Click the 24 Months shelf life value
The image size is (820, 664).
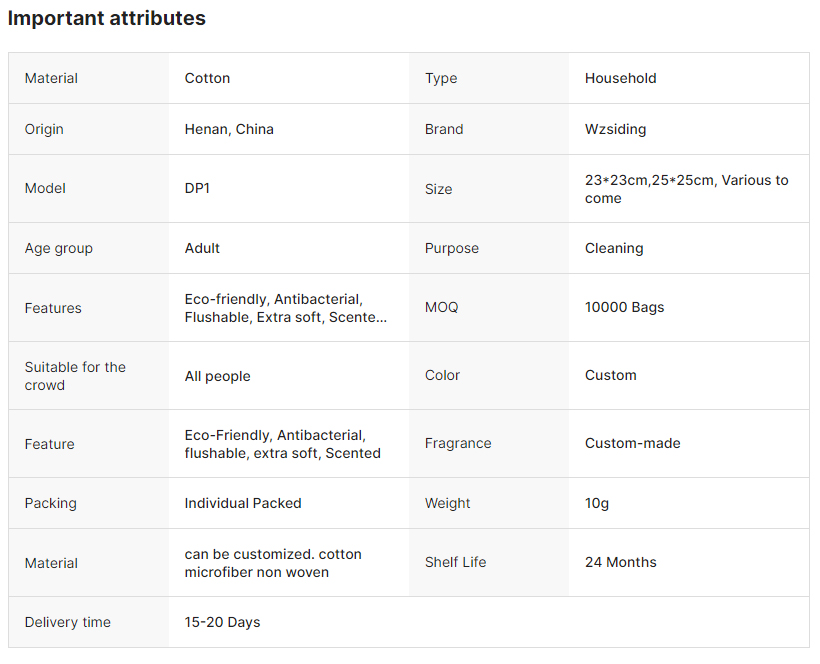[620, 562]
